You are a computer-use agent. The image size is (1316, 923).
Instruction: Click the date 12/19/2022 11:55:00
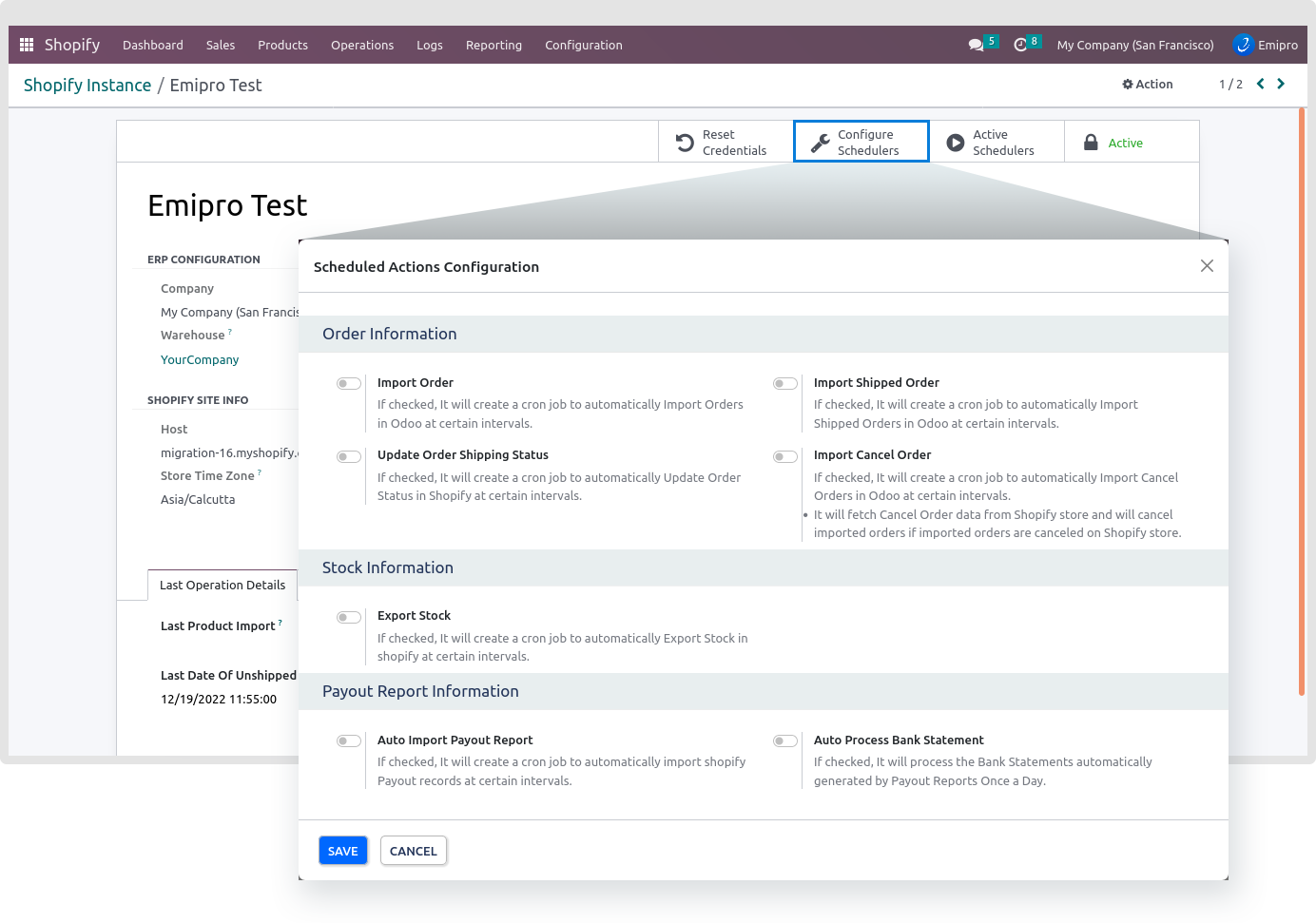219,699
